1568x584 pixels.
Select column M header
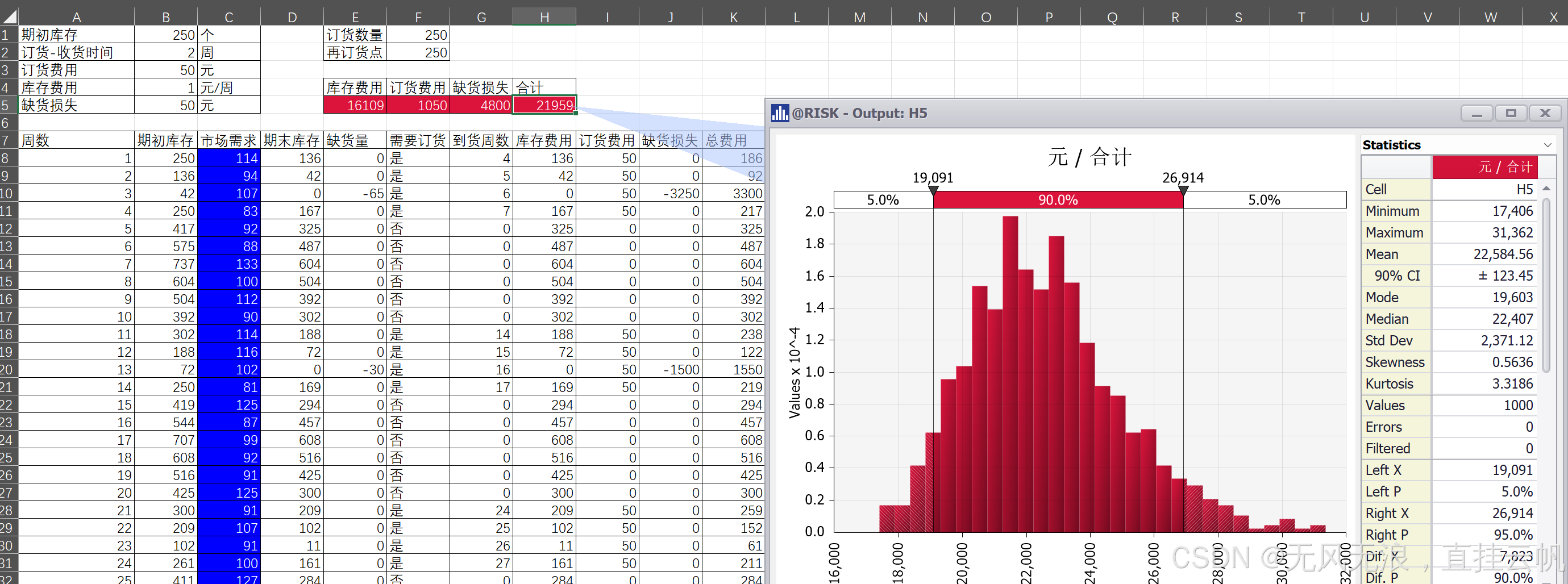(x=859, y=17)
